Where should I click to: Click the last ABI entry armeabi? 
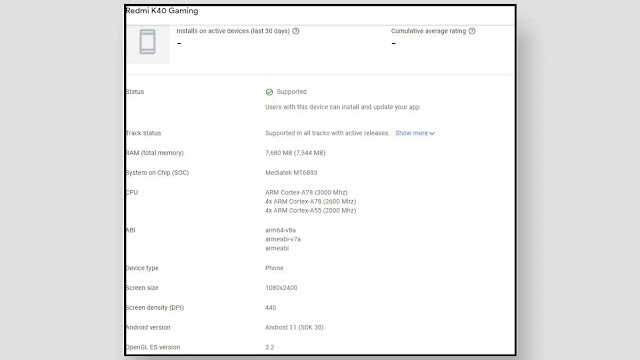click(x=277, y=248)
